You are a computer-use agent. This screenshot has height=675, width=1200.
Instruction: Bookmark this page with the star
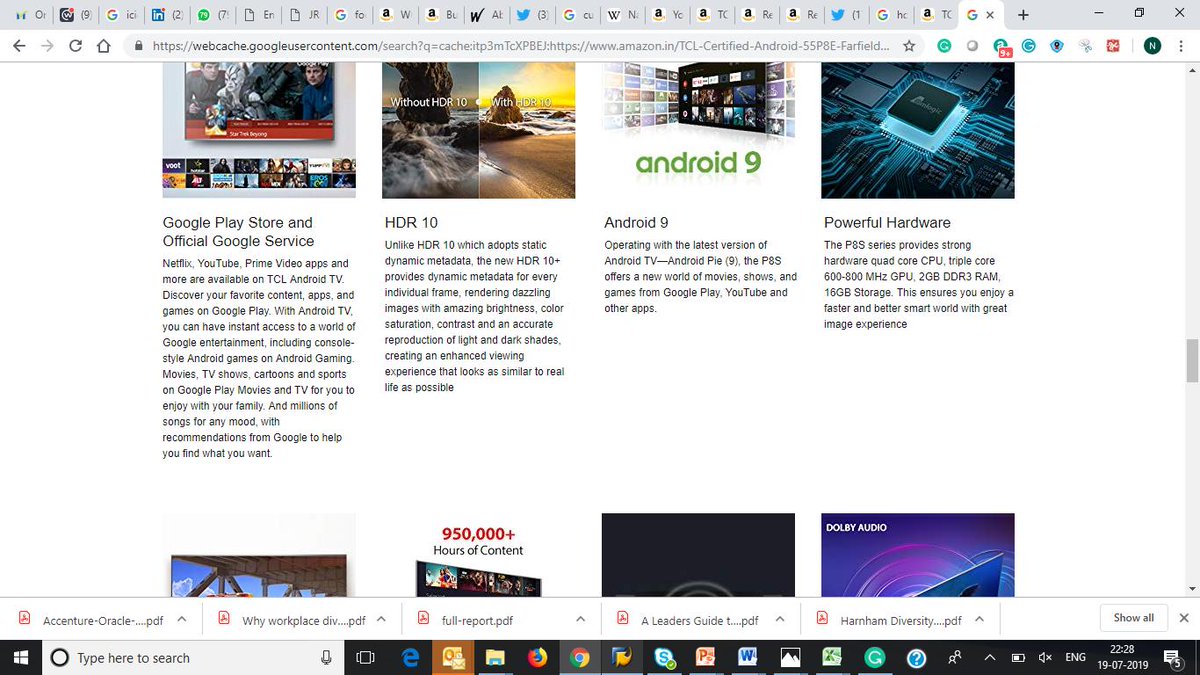pyautogui.click(x=909, y=46)
